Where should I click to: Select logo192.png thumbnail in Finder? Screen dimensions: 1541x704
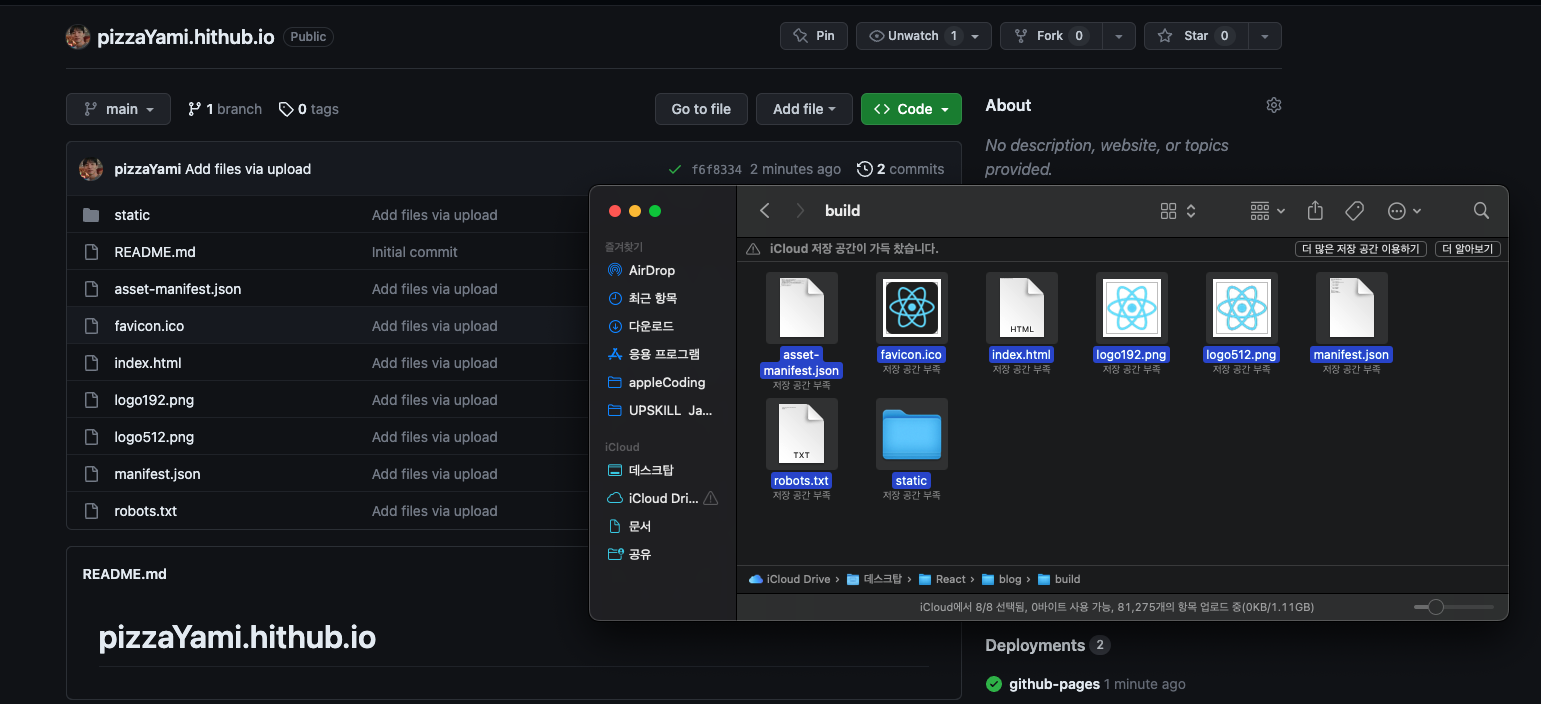[x=1132, y=307]
